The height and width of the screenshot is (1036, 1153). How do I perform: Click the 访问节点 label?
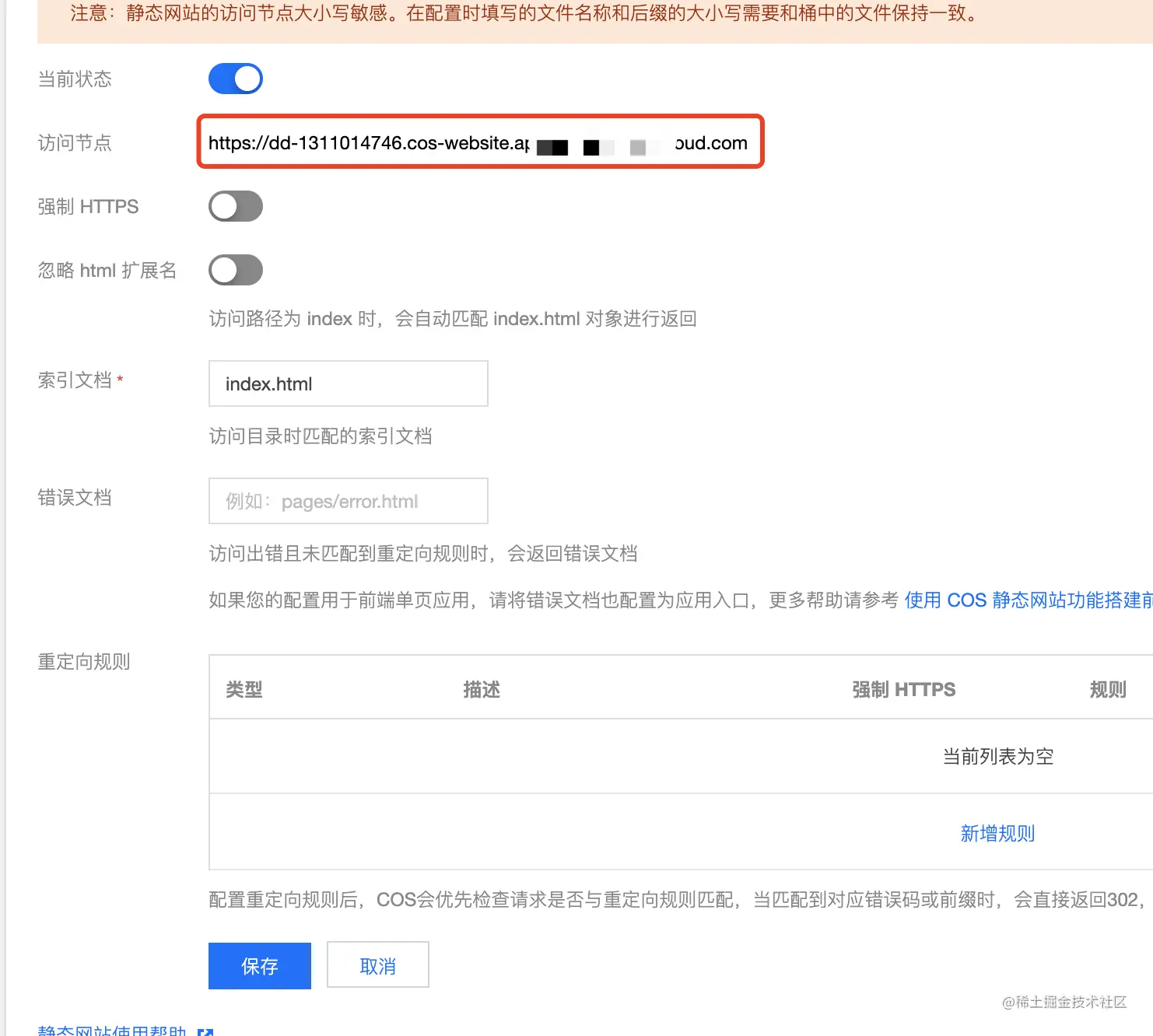point(75,143)
